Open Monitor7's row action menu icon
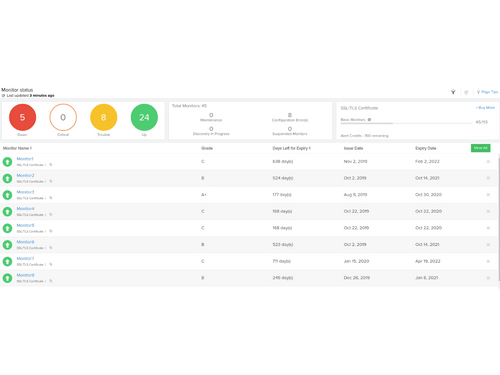500x375 pixels. point(488,262)
